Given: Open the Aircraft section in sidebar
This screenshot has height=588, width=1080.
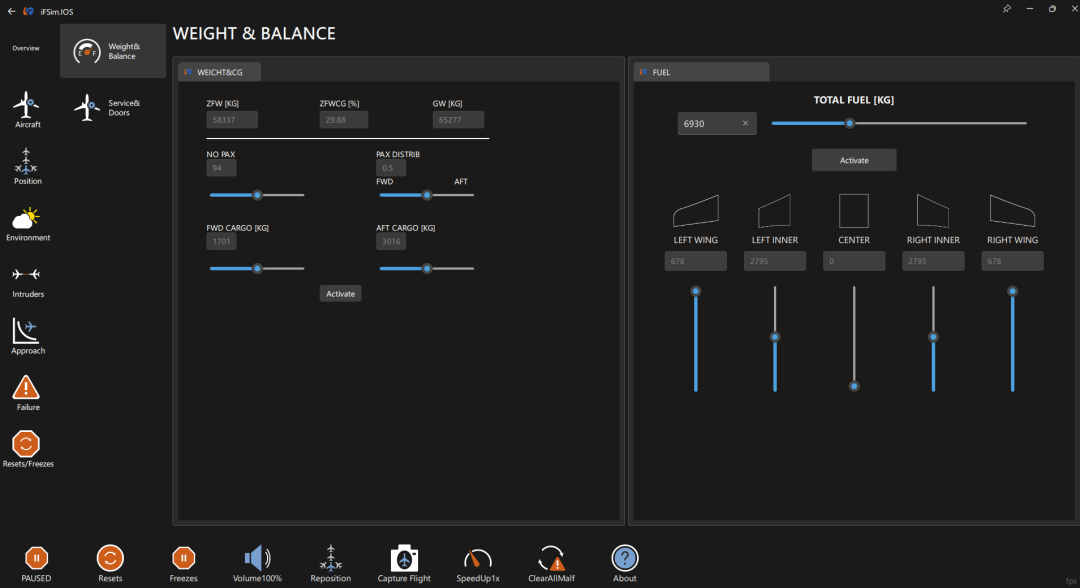Looking at the screenshot, I should click(27, 106).
